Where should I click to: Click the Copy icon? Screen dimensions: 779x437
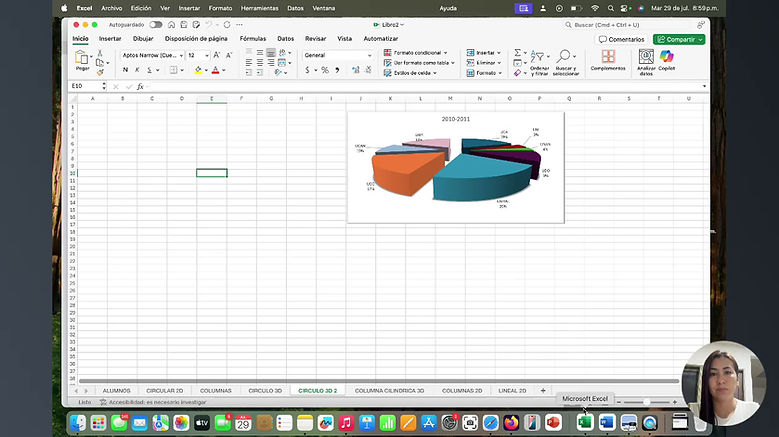pyautogui.click(x=100, y=63)
